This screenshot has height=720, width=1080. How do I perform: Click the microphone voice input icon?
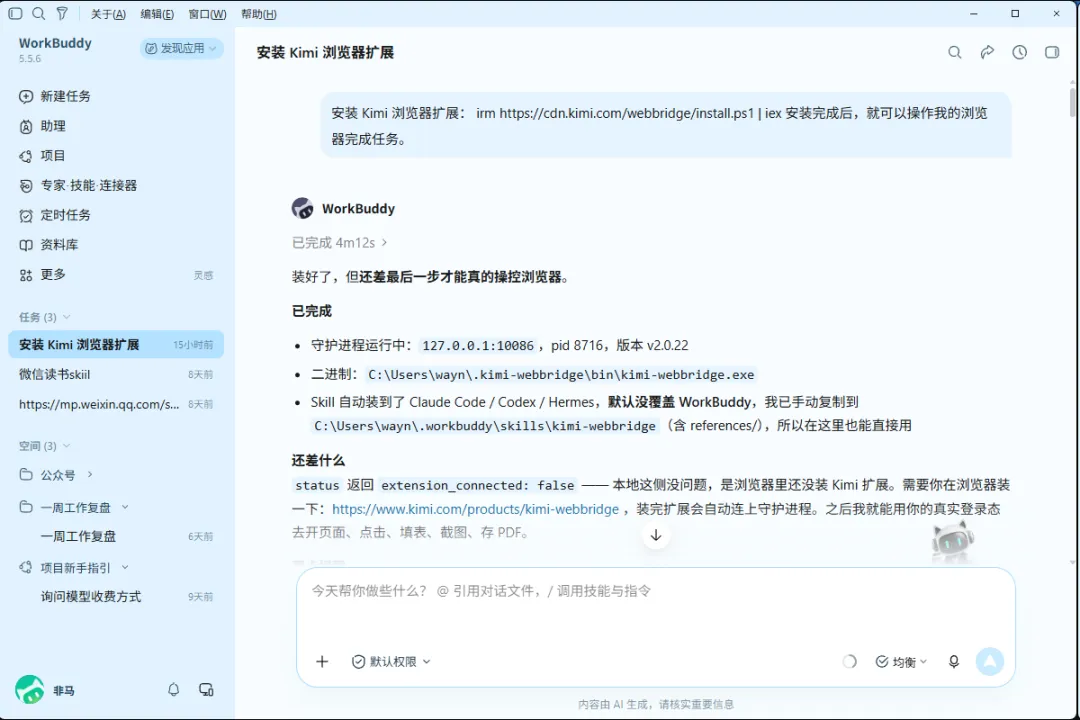click(954, 661)
